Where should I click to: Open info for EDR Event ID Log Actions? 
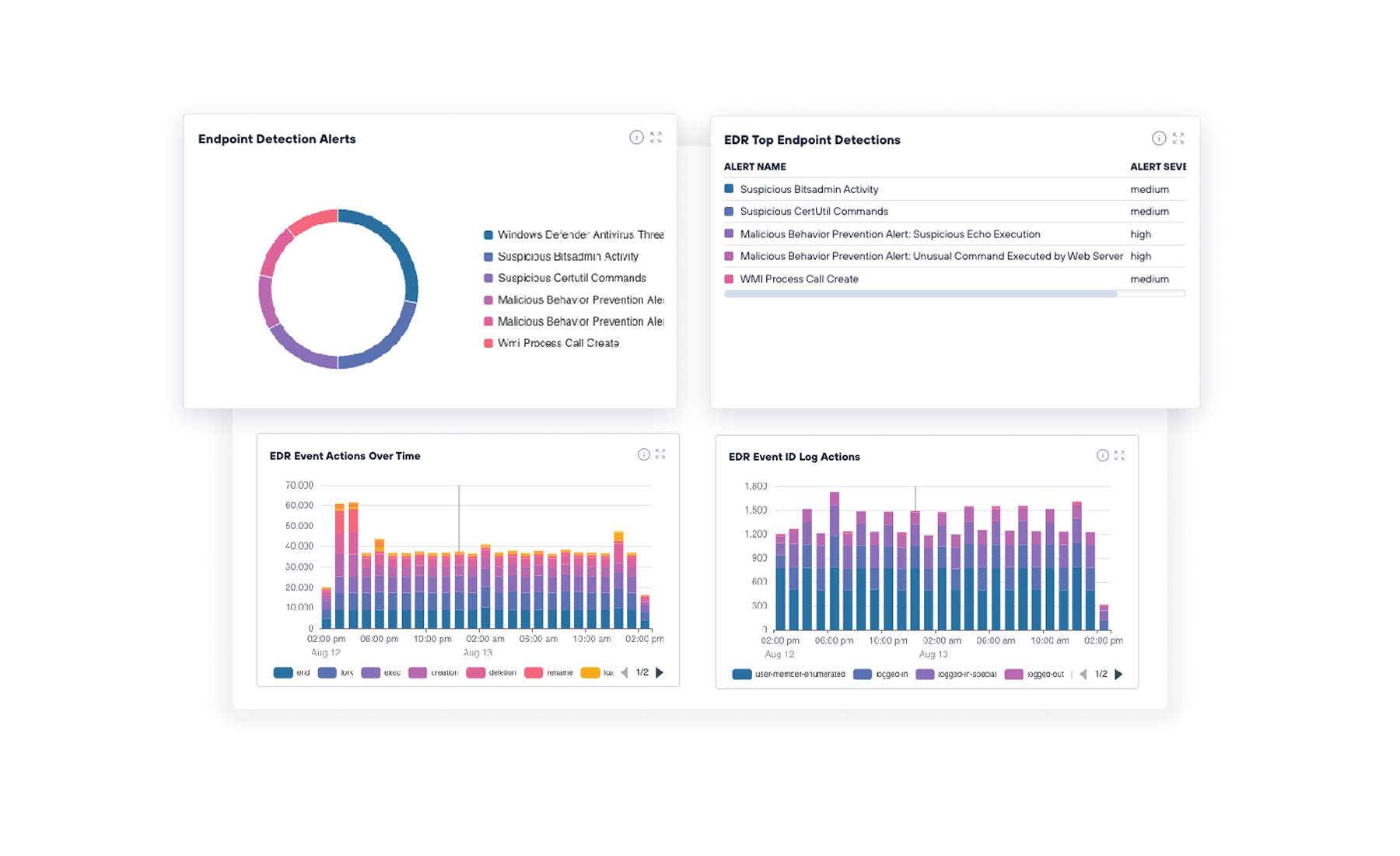coord(1103,455)
